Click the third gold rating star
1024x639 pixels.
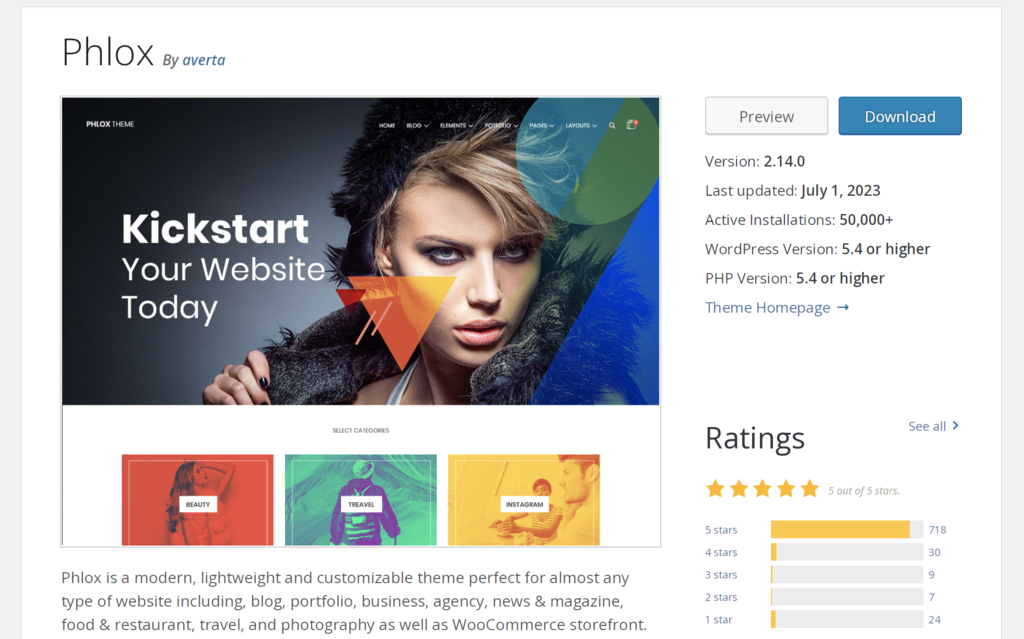point(762,489)
